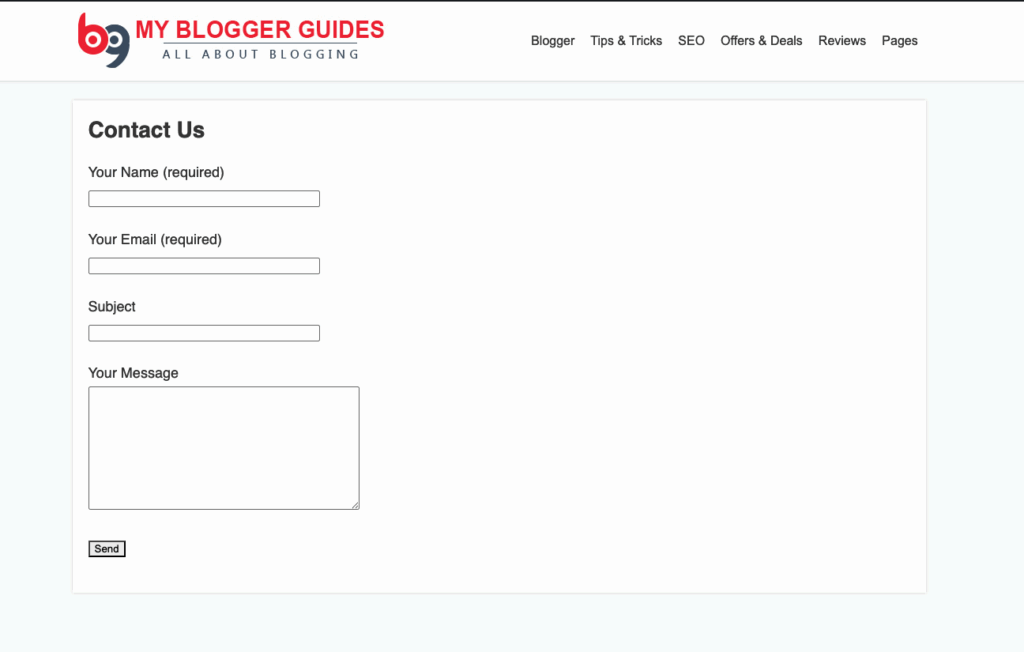Go to the SEO section

[691, 41]
